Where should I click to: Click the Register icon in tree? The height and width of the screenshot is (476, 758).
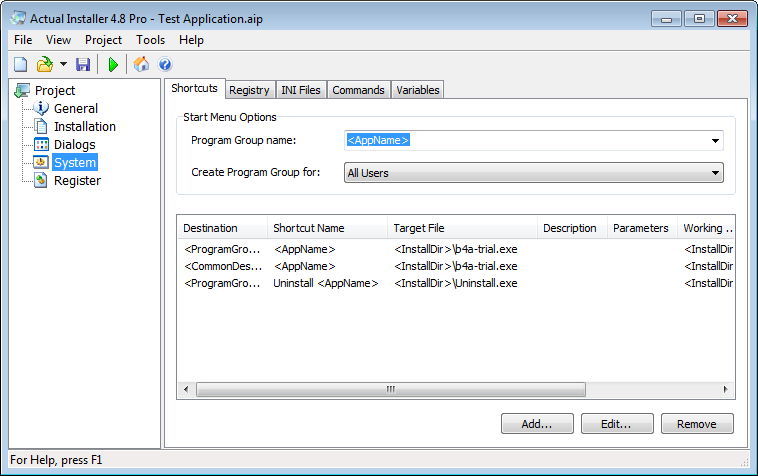coord(41,180)
